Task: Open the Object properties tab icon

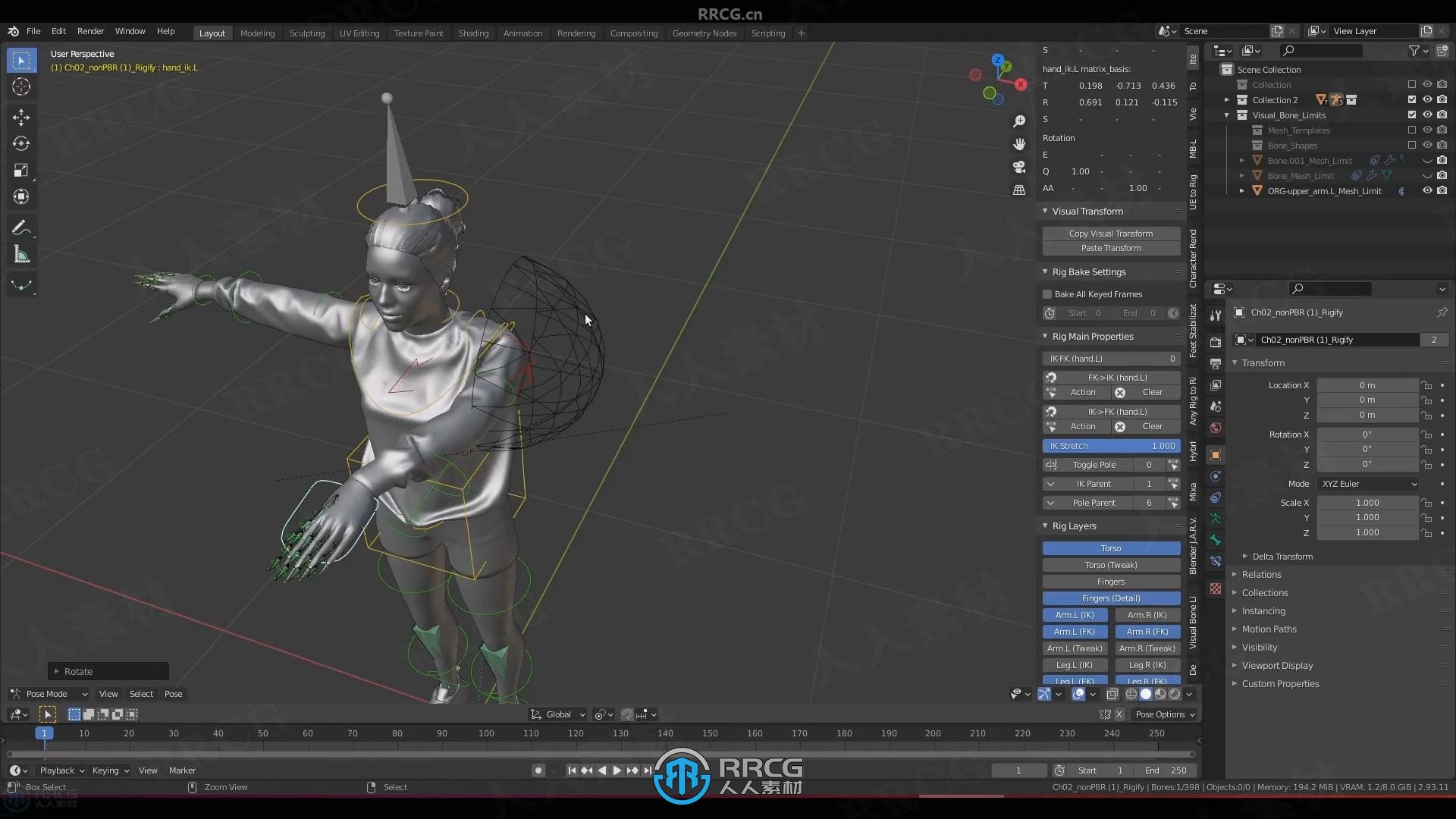Action: (1216, 455)
